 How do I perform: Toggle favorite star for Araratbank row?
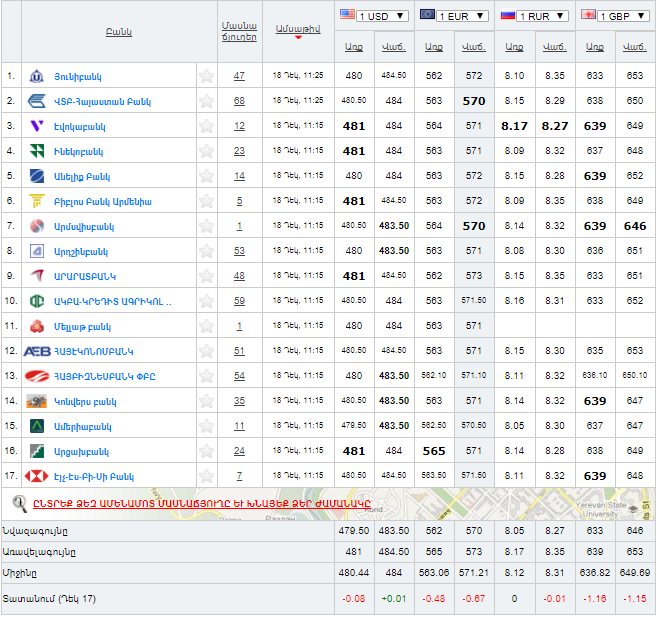click(206, 276)
